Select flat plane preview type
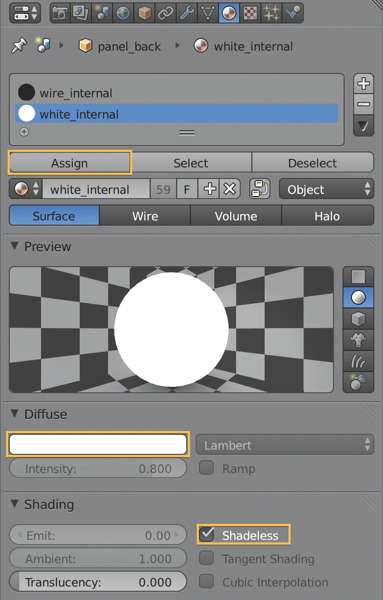Image resolution: width=383 pixels, height=600 pixels. click(358, 276)
